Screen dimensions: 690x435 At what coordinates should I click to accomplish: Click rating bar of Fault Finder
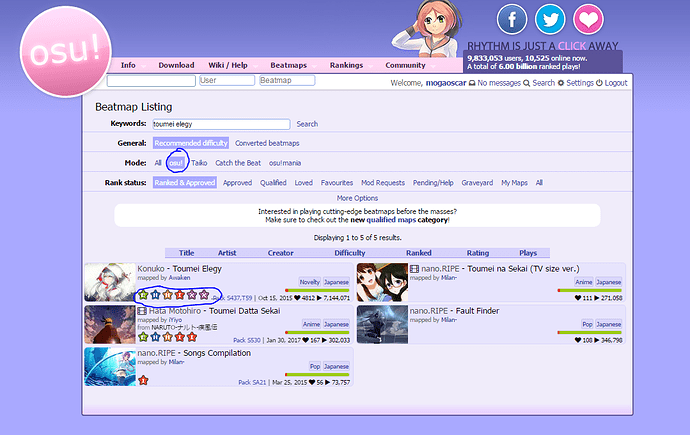coord(590,333)
